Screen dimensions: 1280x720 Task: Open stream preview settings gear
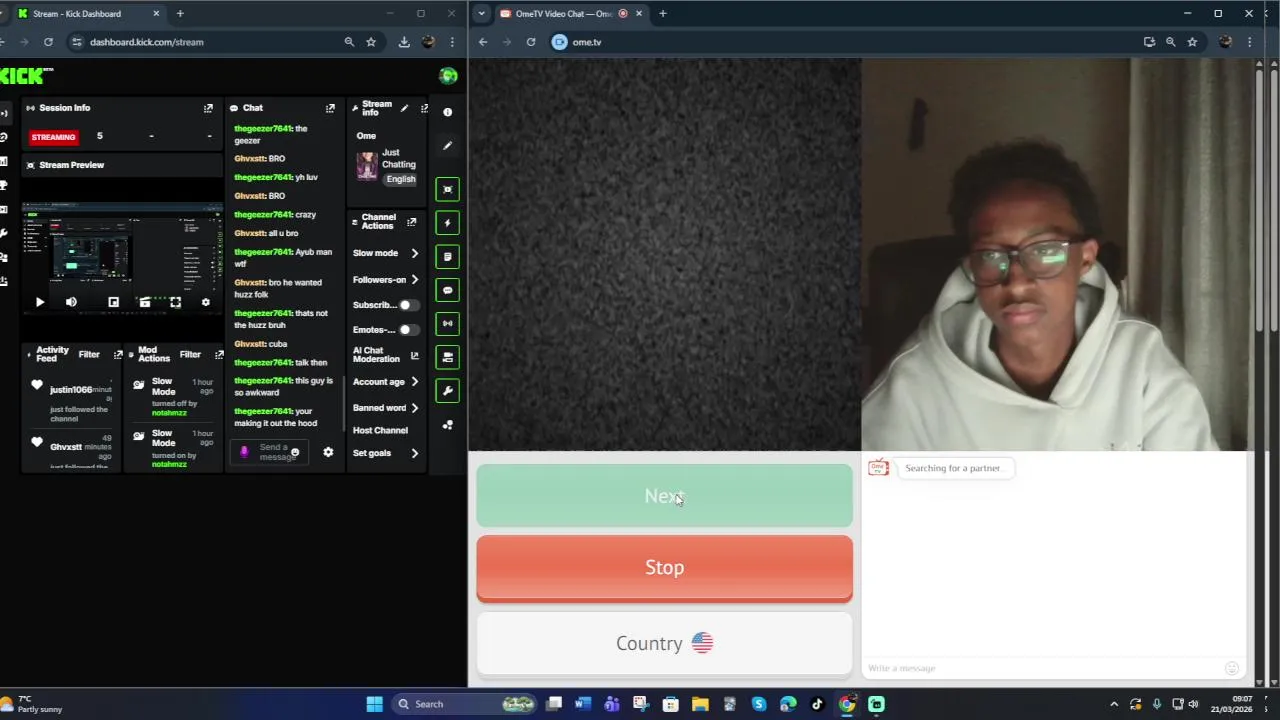[206, 302]
